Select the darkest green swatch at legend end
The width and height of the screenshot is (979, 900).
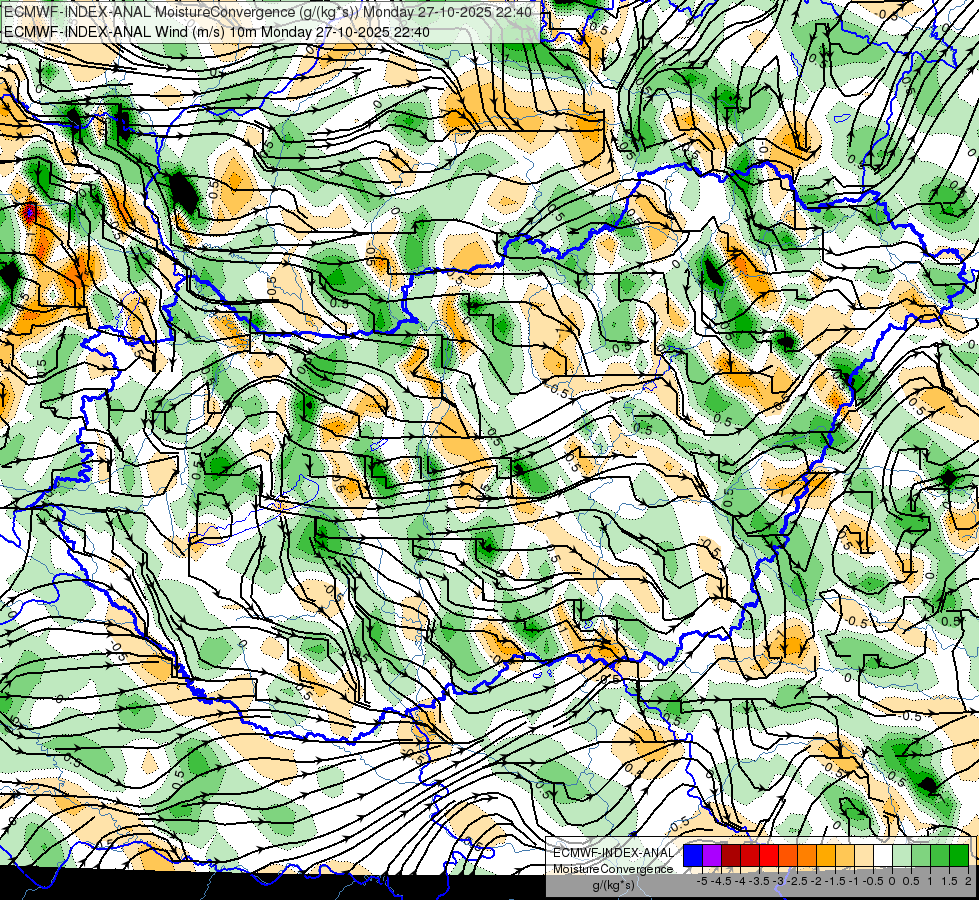pos(959,856)
